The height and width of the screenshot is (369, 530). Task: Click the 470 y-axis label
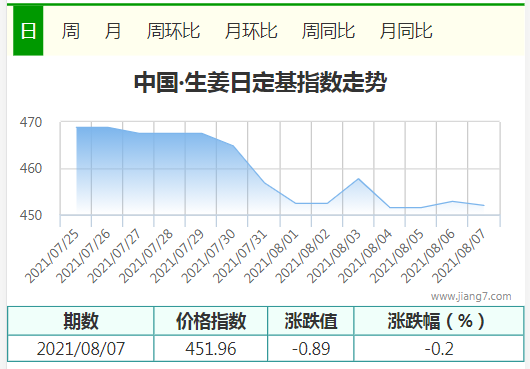pos(31,122)
